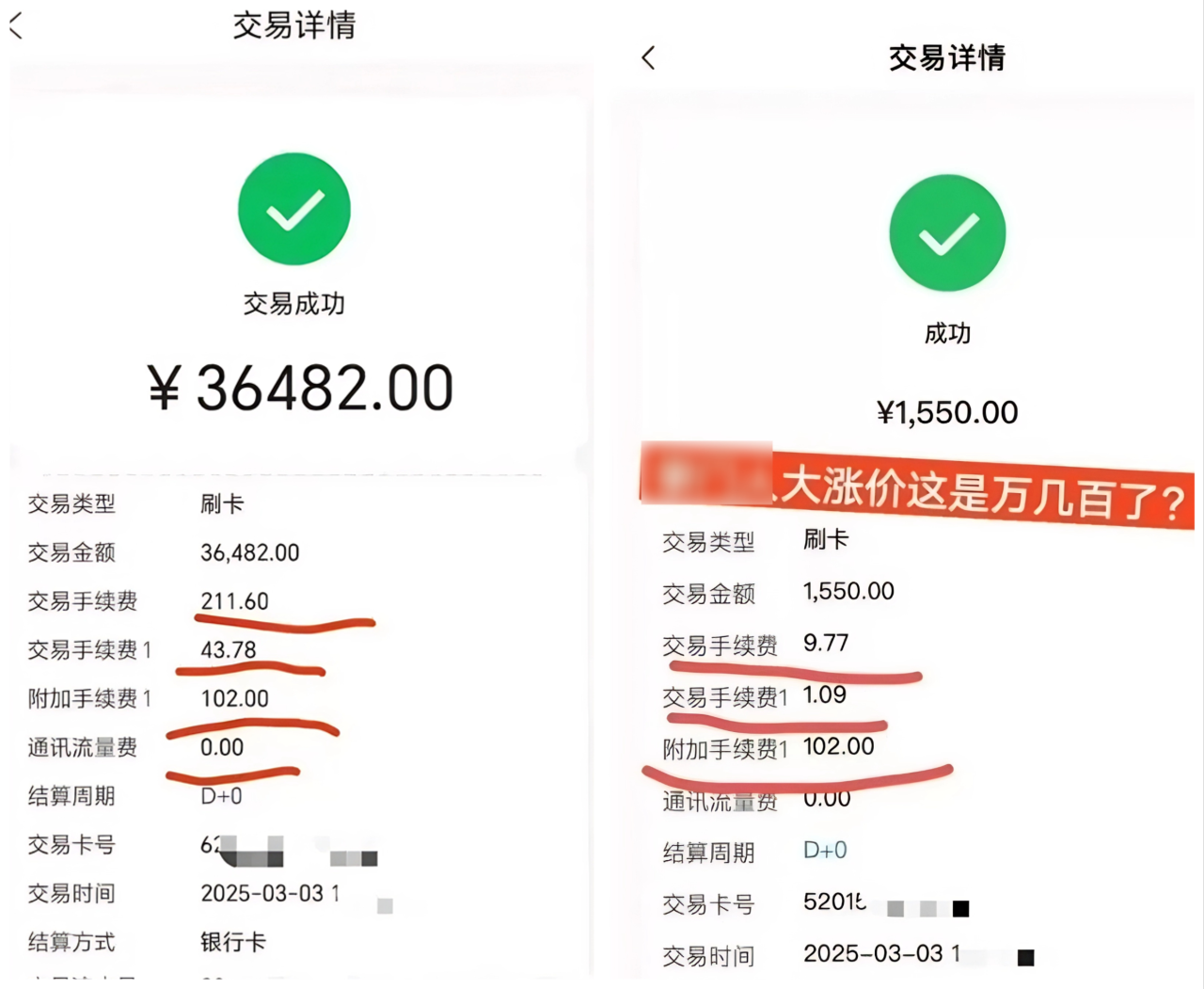Open the D+0 settlement cycle link on right
Image resolution: width=1204 pixels, height=989 pixels.
pyautogui.click(x=825, y=851)
